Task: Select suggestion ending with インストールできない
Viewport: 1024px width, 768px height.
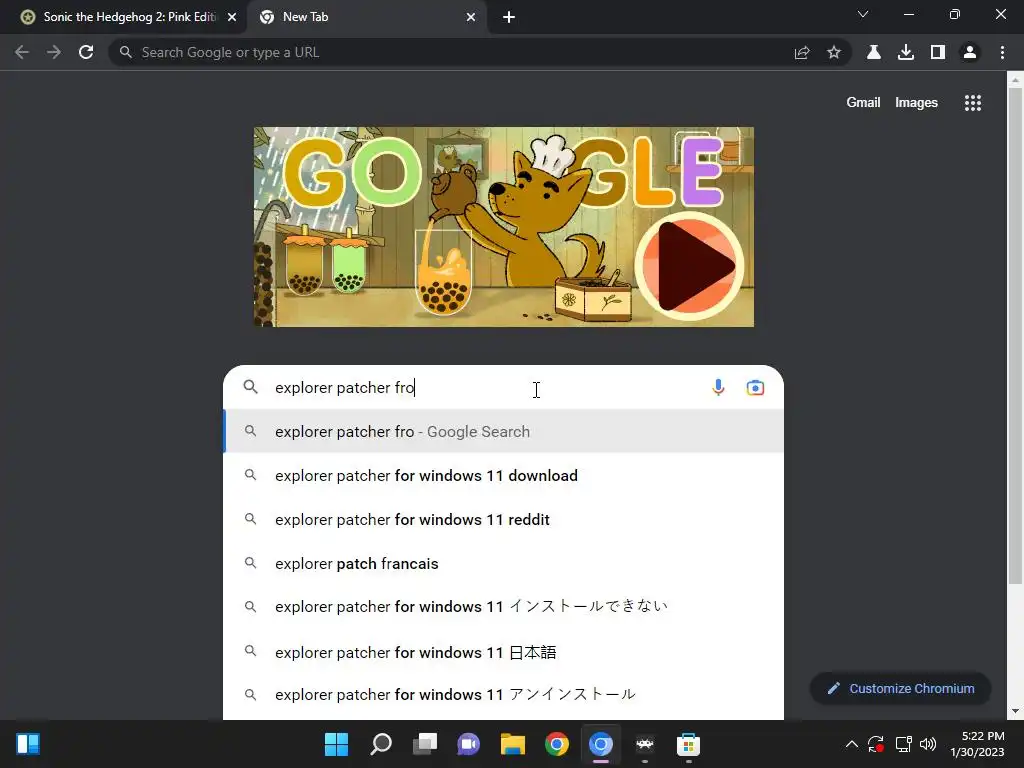Action: [504, 607]
